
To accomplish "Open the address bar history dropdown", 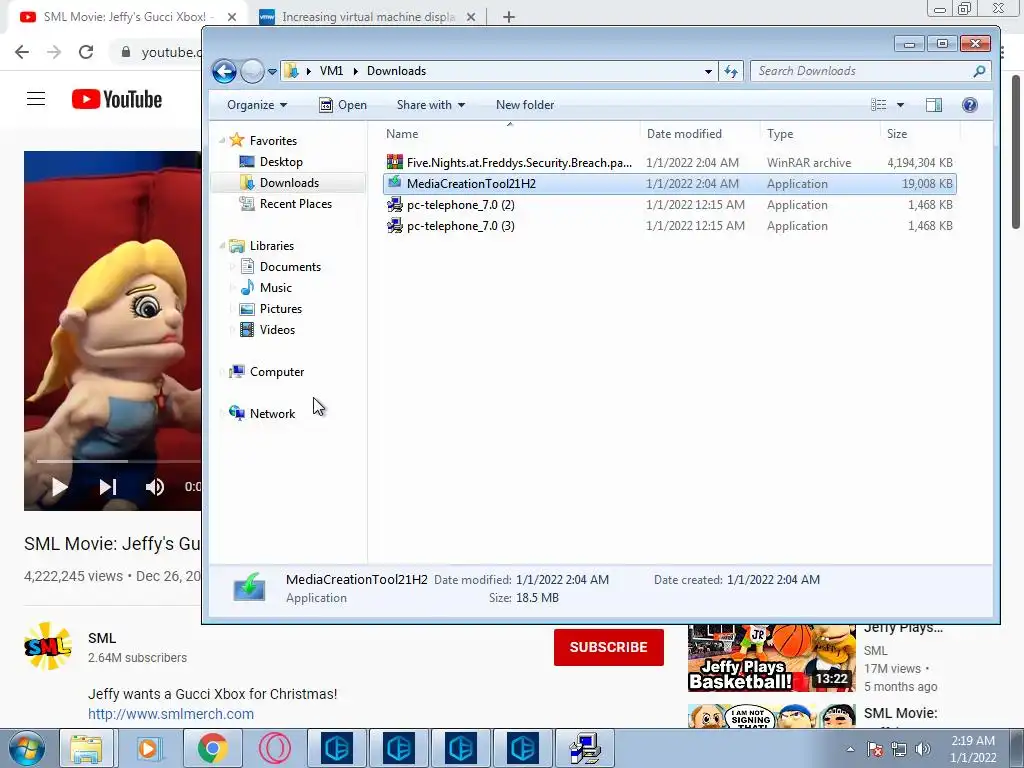I will click(708, 71).
